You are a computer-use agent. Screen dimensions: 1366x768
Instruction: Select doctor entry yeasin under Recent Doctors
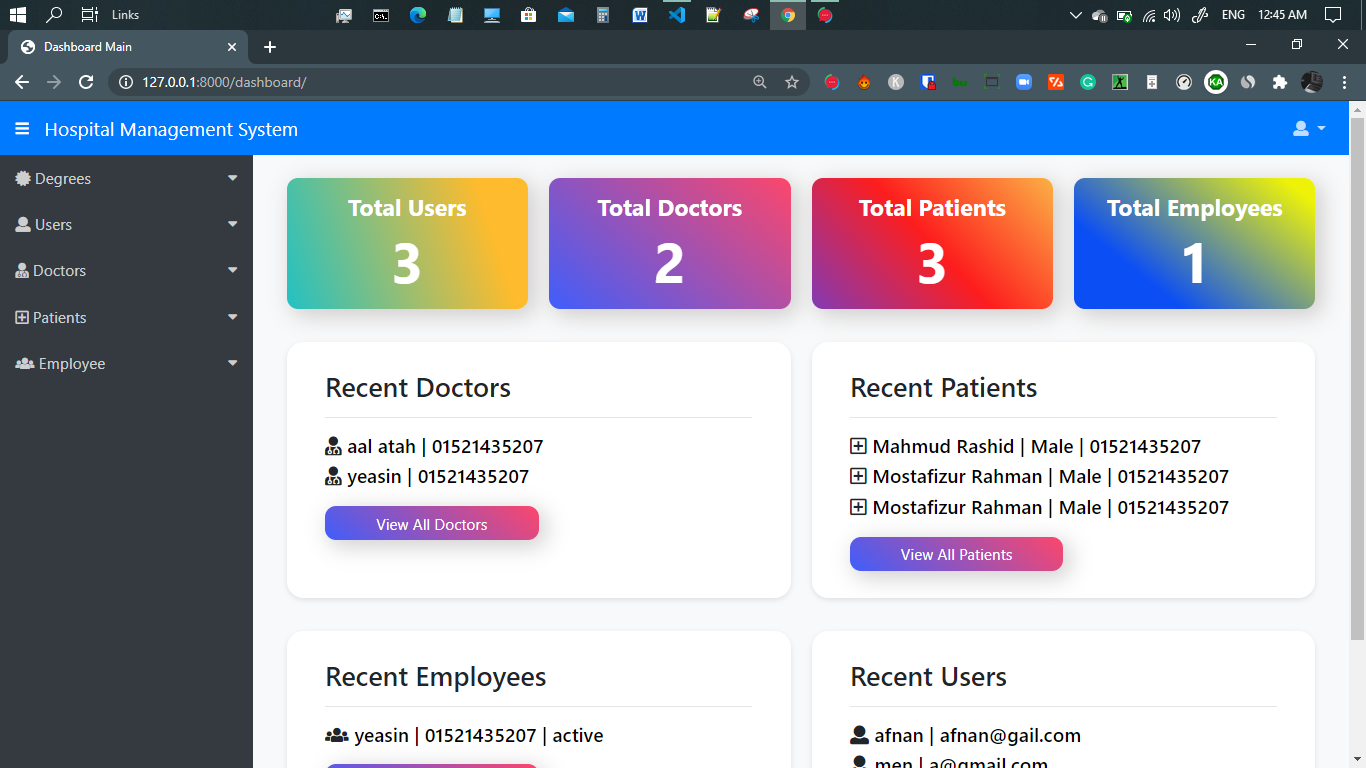[427, 477]
